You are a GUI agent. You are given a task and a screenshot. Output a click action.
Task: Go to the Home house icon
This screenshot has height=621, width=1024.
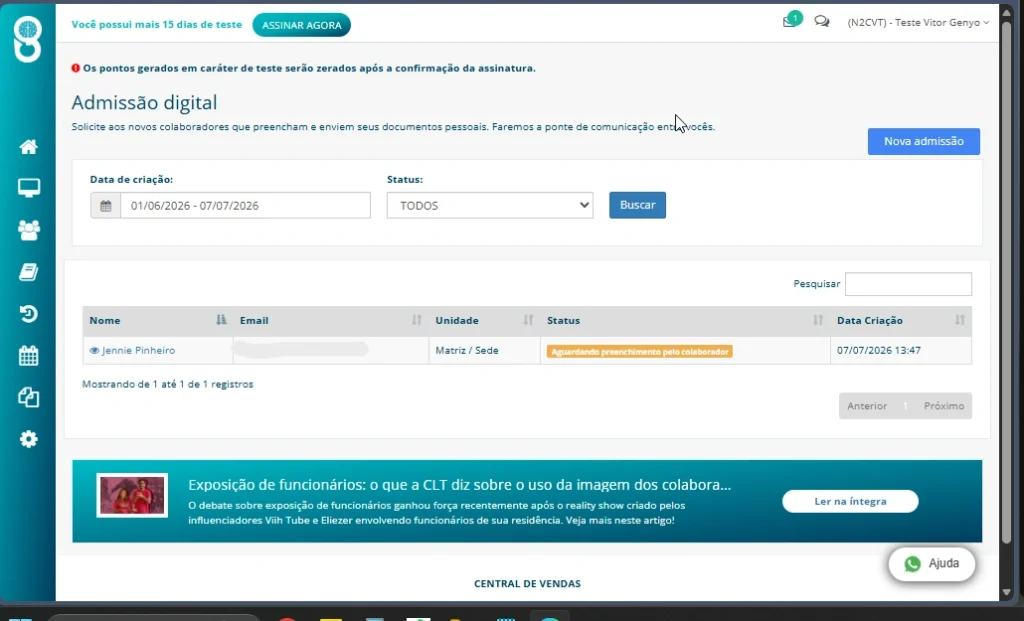[x=28, y=147]
